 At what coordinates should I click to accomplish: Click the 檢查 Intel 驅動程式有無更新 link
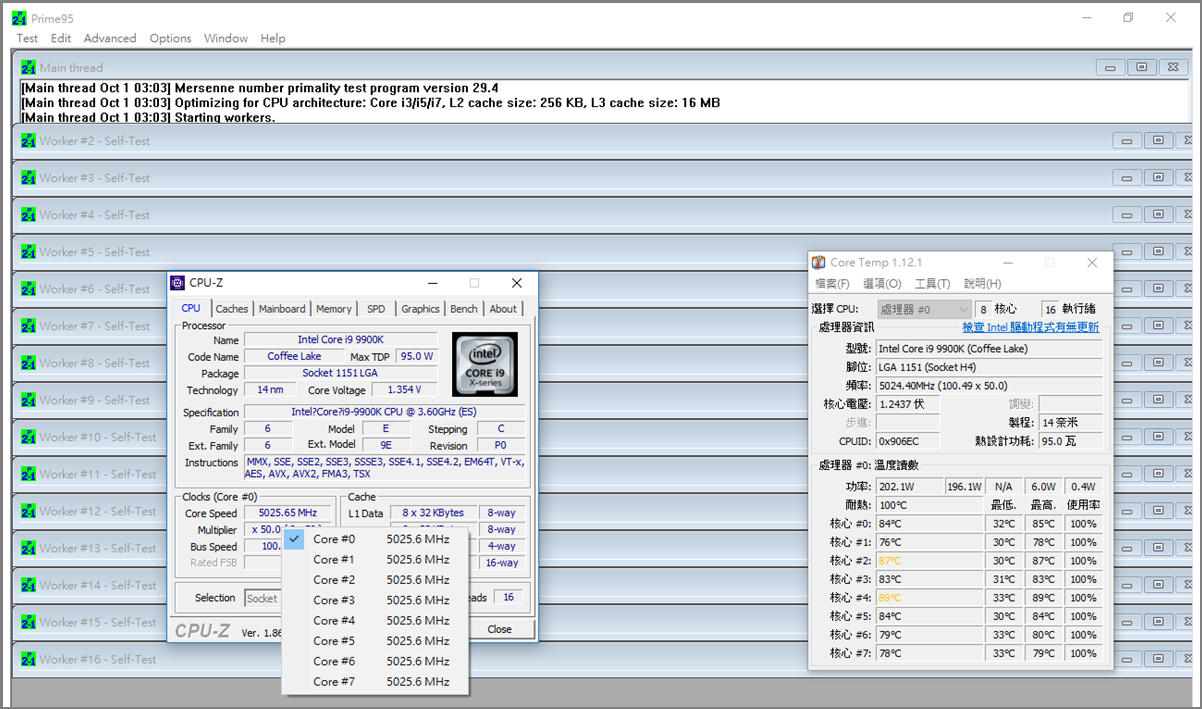[x=1030, y=327]
